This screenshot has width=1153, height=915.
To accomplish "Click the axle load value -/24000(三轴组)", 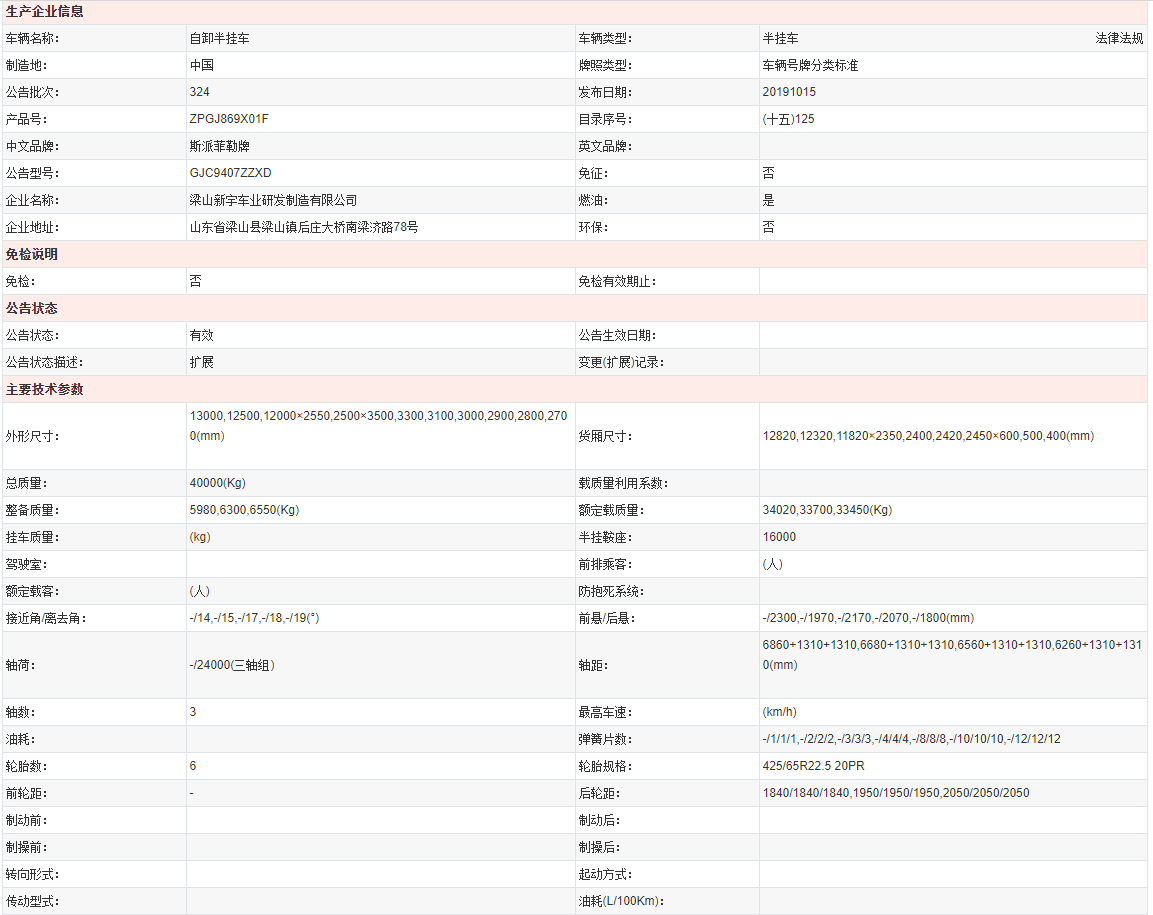I will tap(232, 665).
